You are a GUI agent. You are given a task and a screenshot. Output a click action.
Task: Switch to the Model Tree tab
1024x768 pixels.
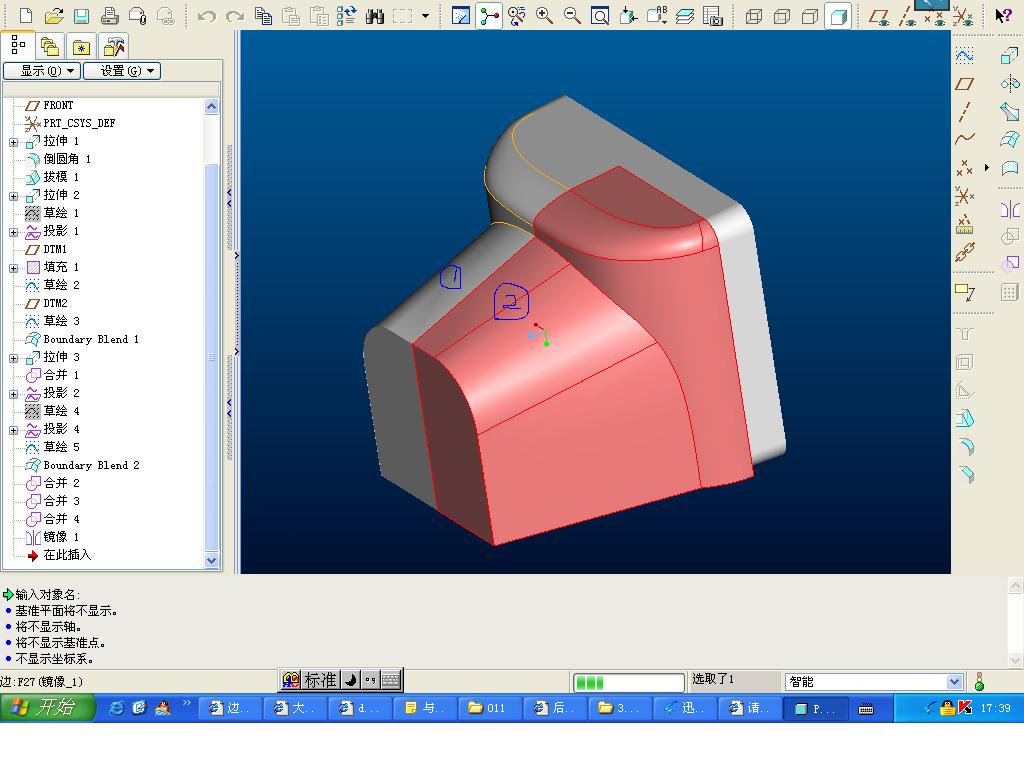coord(18,46)
